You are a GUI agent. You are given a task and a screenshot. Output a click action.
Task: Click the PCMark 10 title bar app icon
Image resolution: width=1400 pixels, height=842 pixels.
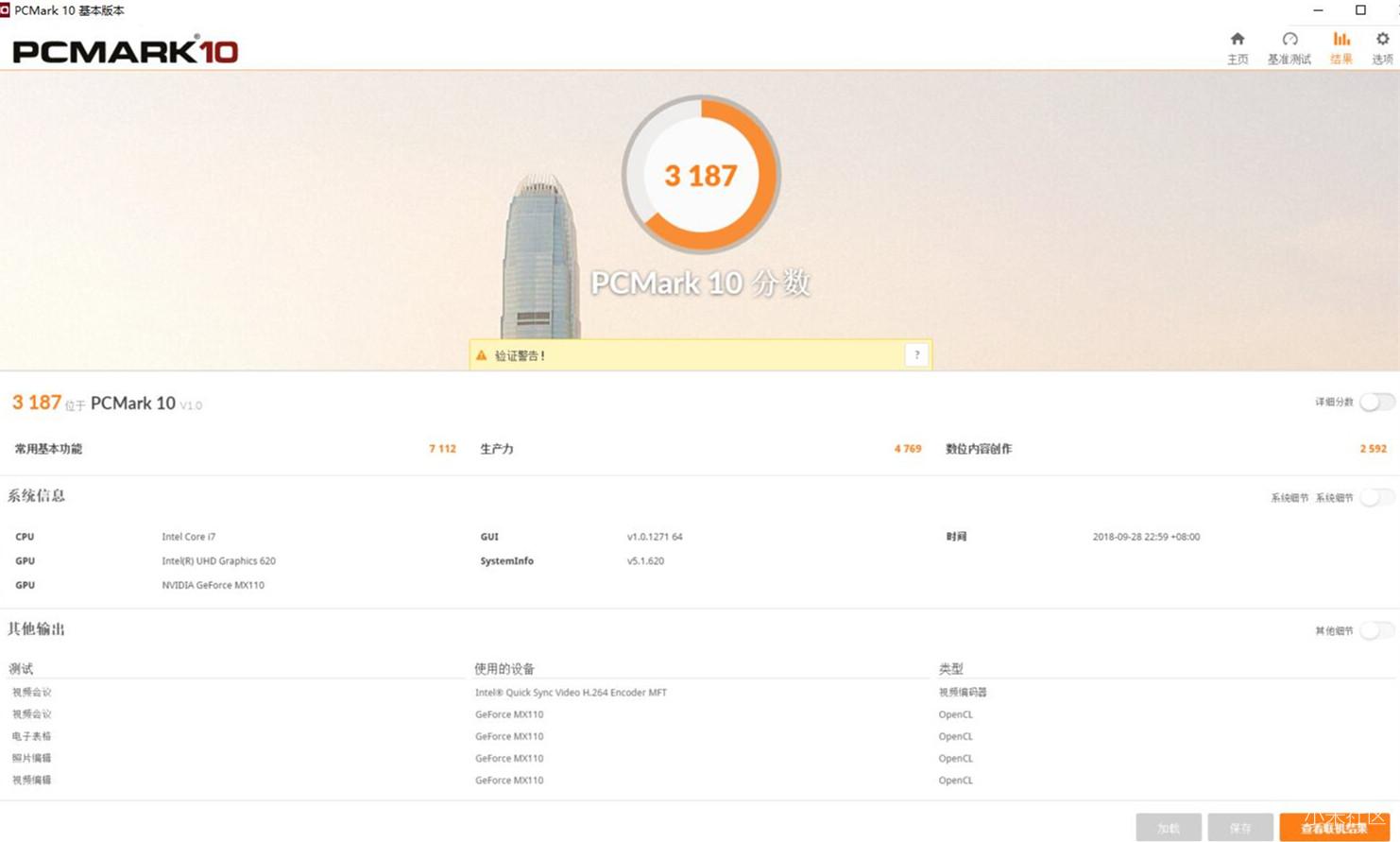(5, 10)
